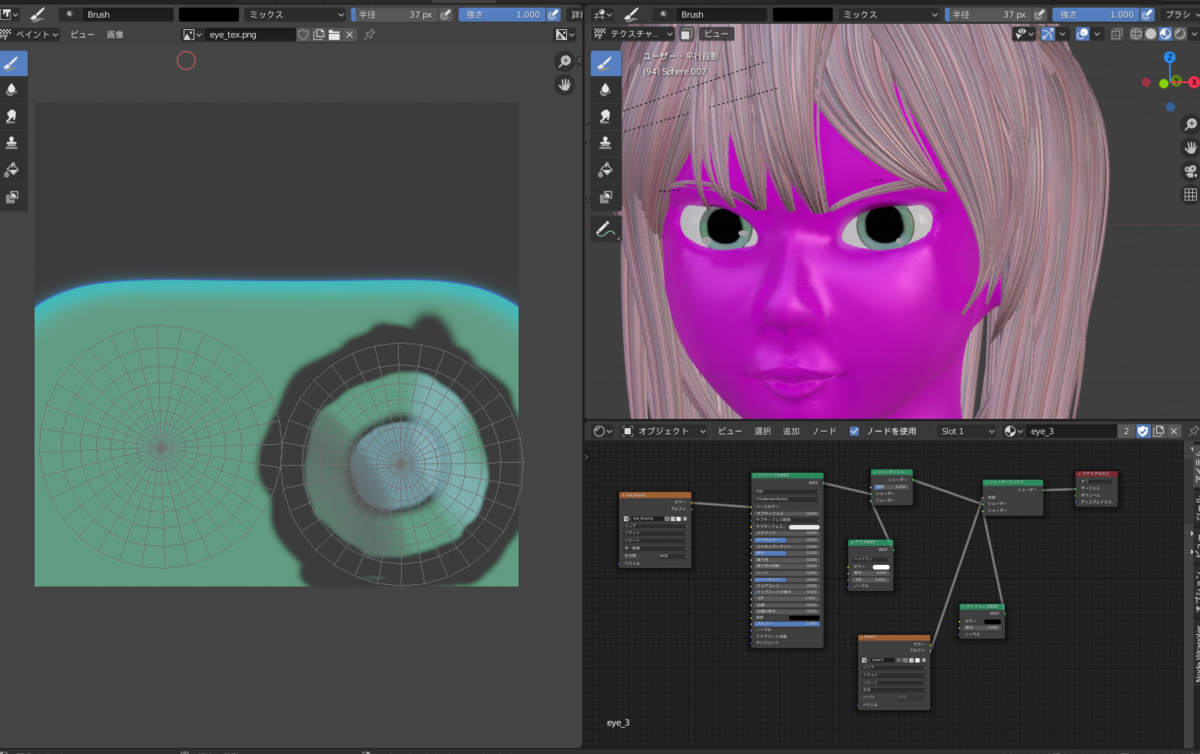Select the Draw tool in 3D viewport toolbar
1200x754 pixels.
(x=605, y=62)
